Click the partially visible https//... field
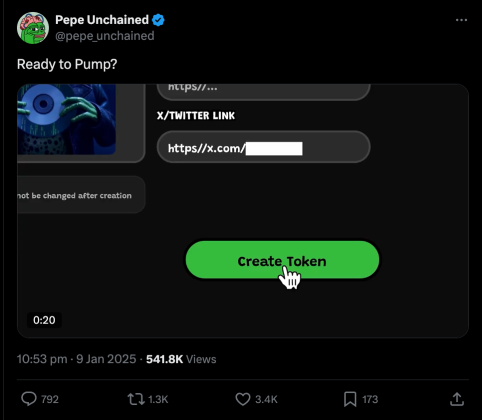The width and height of the screenshot is (482, 420). (263, 91)
